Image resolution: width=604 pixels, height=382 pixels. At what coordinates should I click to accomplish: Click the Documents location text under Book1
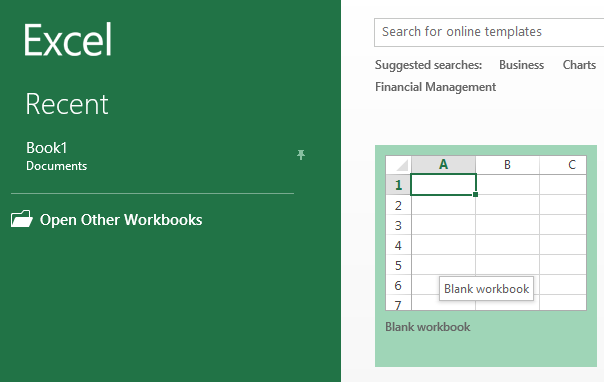[x=57, y=166]
